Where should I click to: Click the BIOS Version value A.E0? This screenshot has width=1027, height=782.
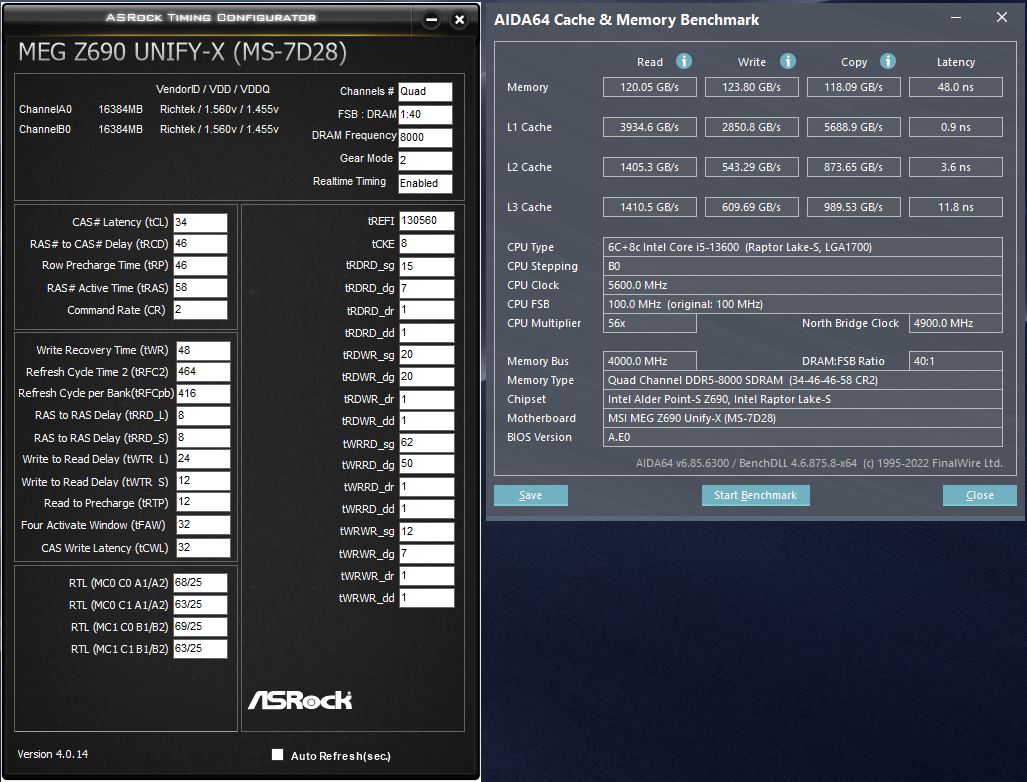(x=802, y=437)
